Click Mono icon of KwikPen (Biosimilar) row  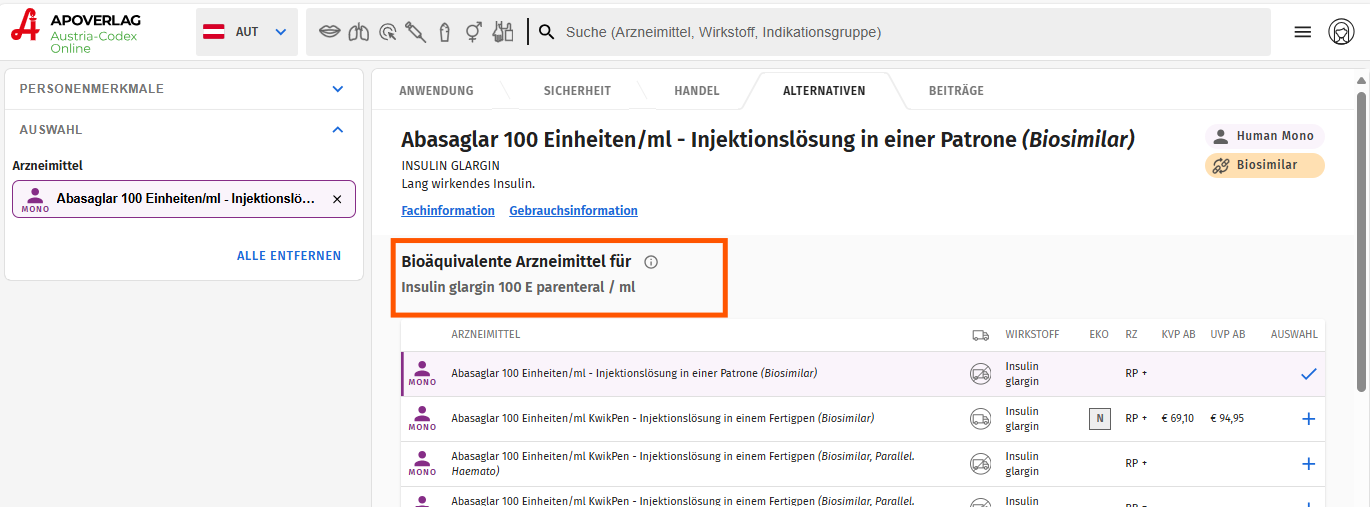click(422, 419)
